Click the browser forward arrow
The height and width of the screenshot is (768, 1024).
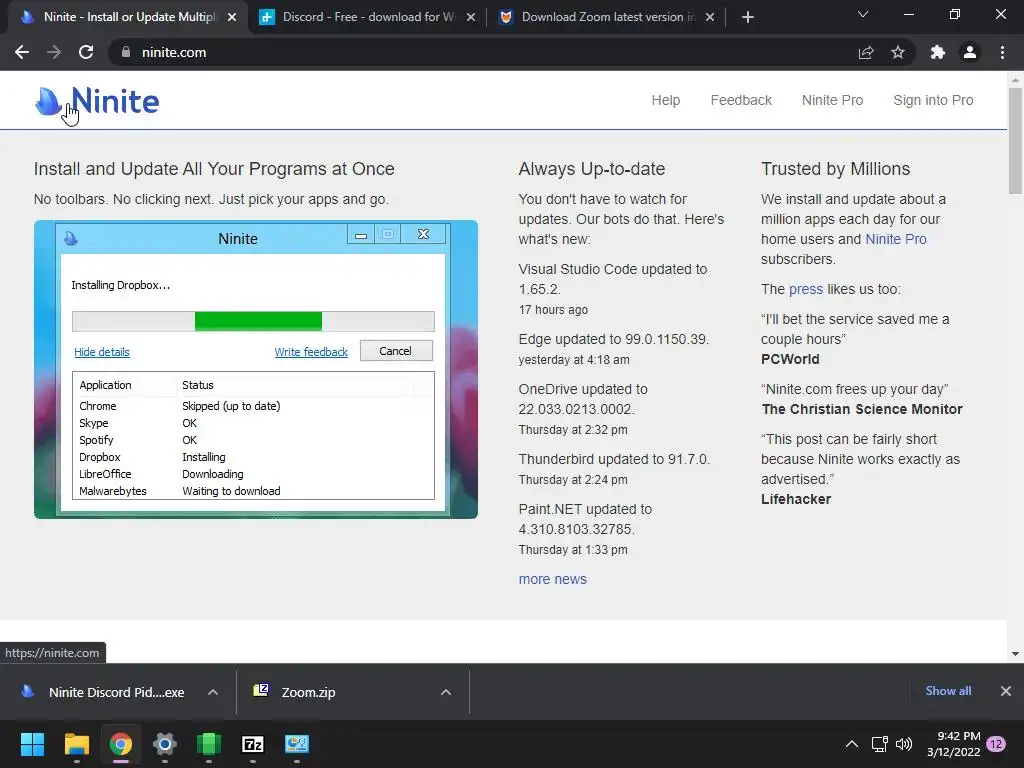(54, 52)
